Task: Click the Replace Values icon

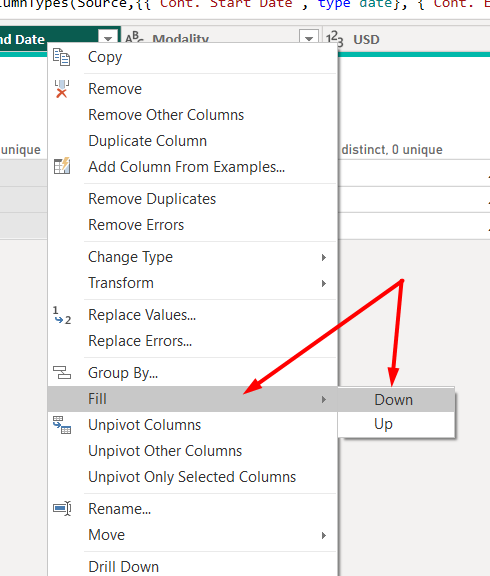Action: coord(62,315)
